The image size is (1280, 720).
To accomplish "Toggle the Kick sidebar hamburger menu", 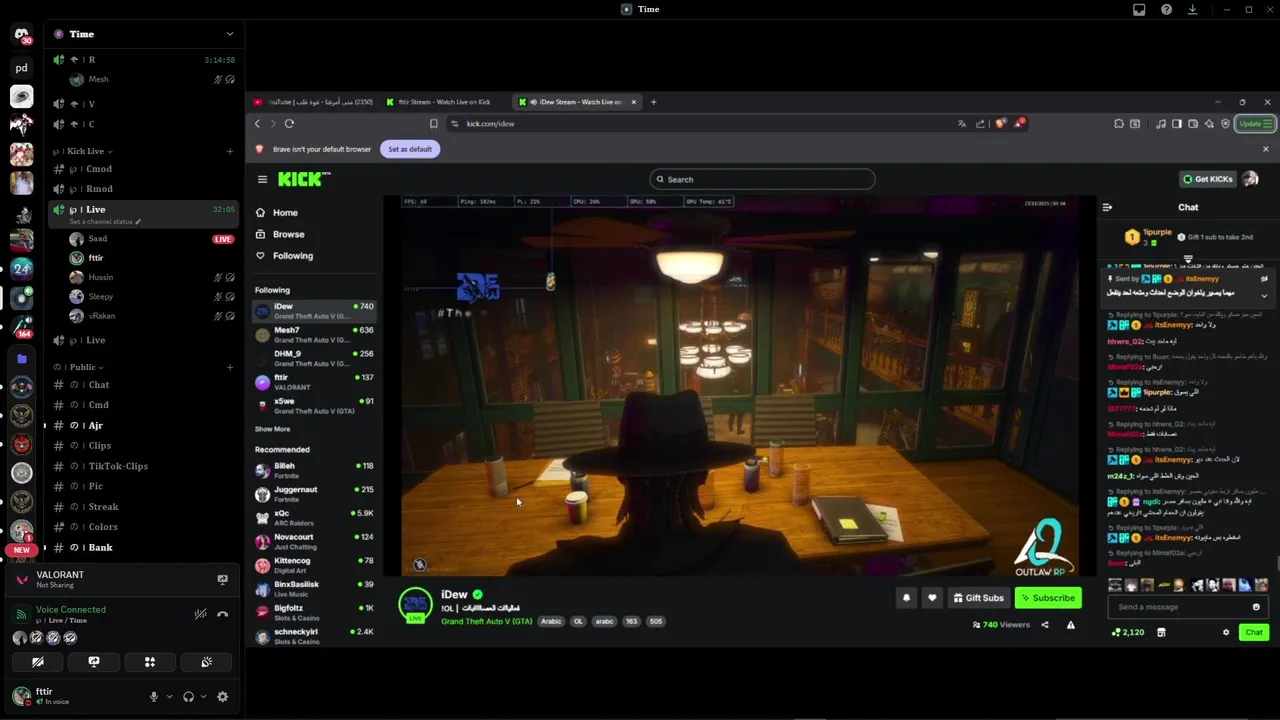I will [262, 180].
